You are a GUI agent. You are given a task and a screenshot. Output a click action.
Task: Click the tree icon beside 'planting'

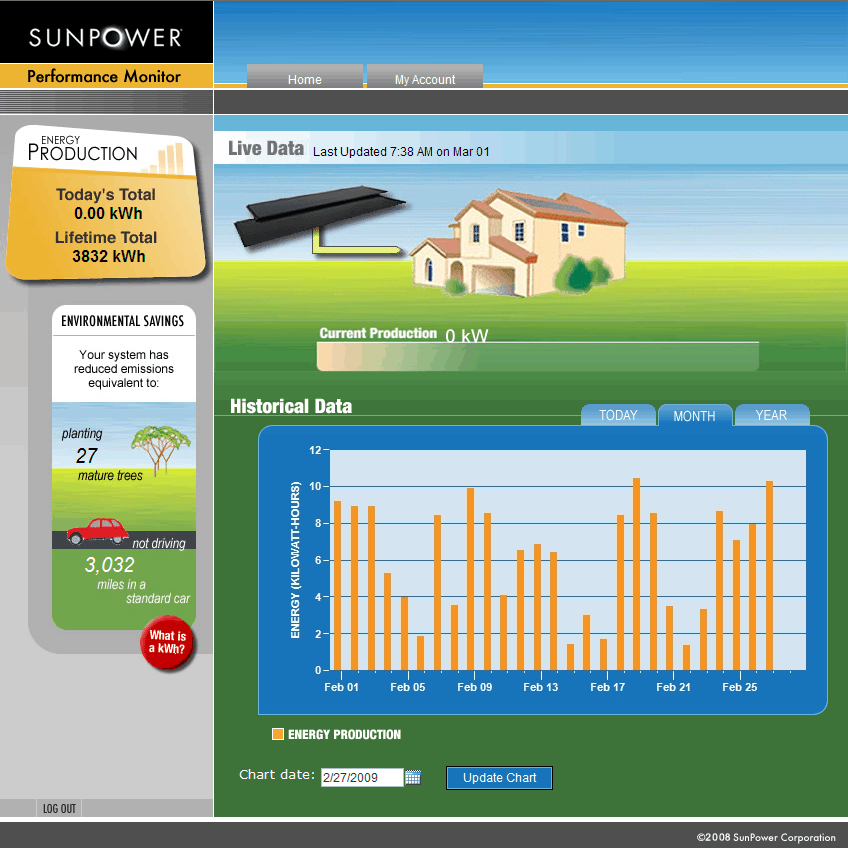point(161,449)
